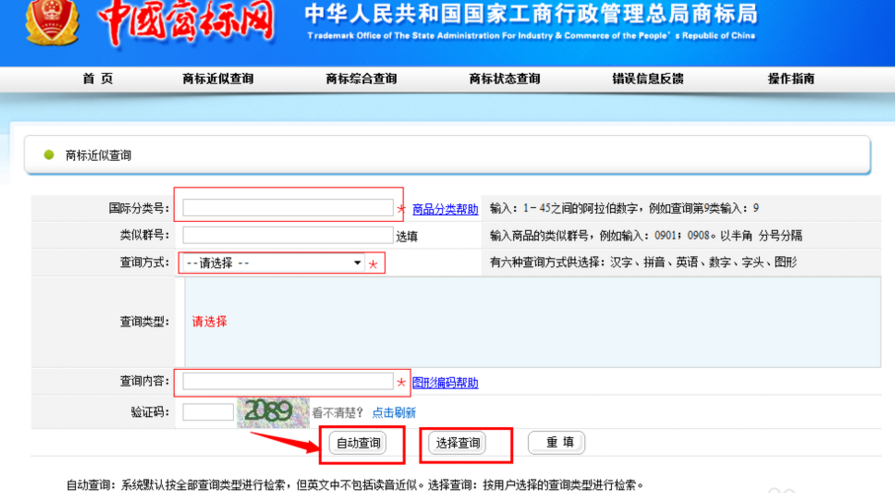The width and height of the screenshot is (895, 493).
Task: Click the national emblem logo in header
Action: 52,21
